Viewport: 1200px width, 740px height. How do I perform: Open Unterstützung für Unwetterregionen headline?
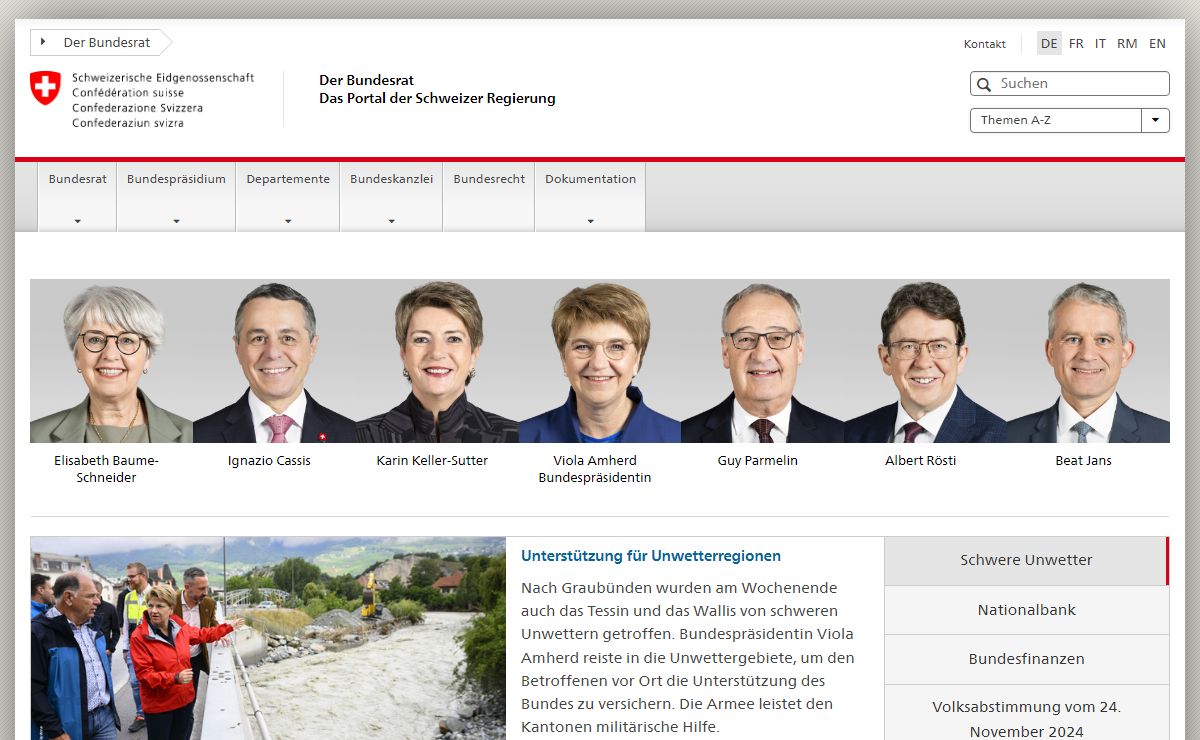[650, 556]
